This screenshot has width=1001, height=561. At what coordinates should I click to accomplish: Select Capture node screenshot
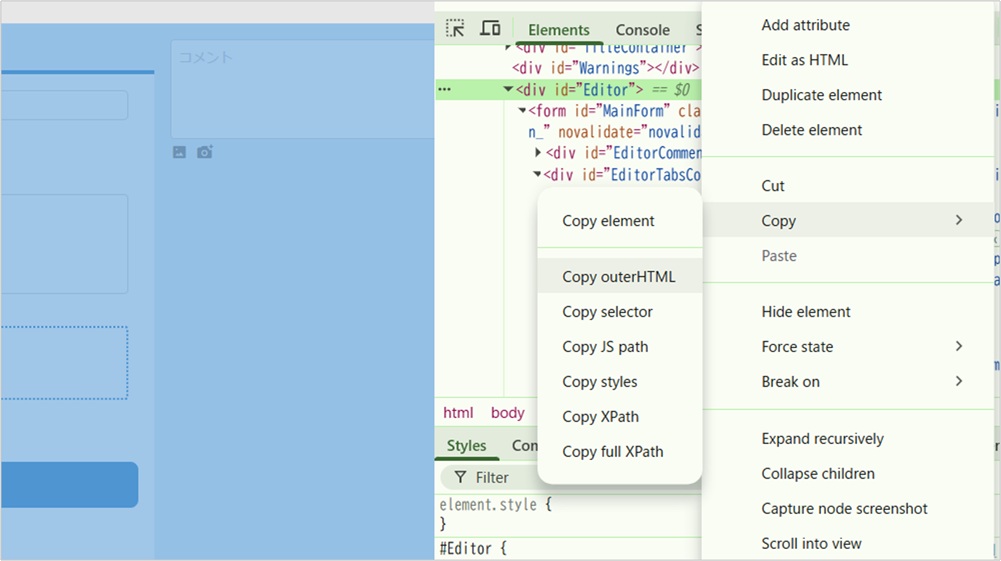click(x=844, y=509)
